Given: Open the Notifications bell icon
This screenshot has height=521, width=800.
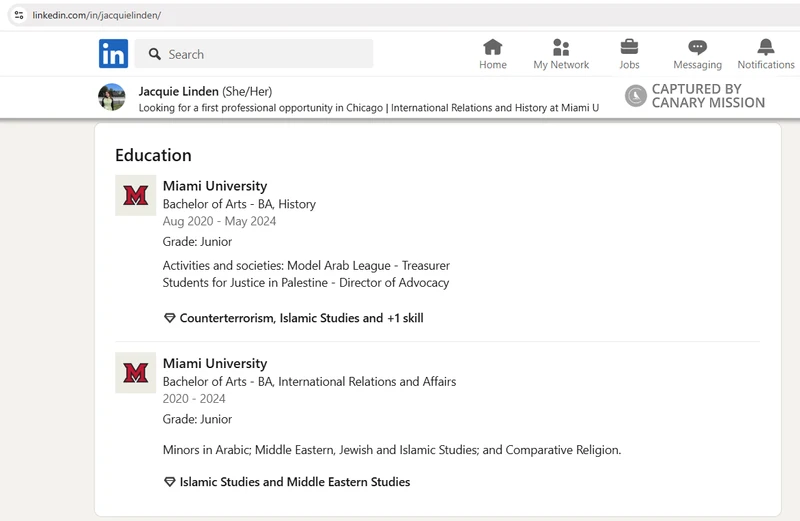Looking at the screenshot, I should [766, 47].
